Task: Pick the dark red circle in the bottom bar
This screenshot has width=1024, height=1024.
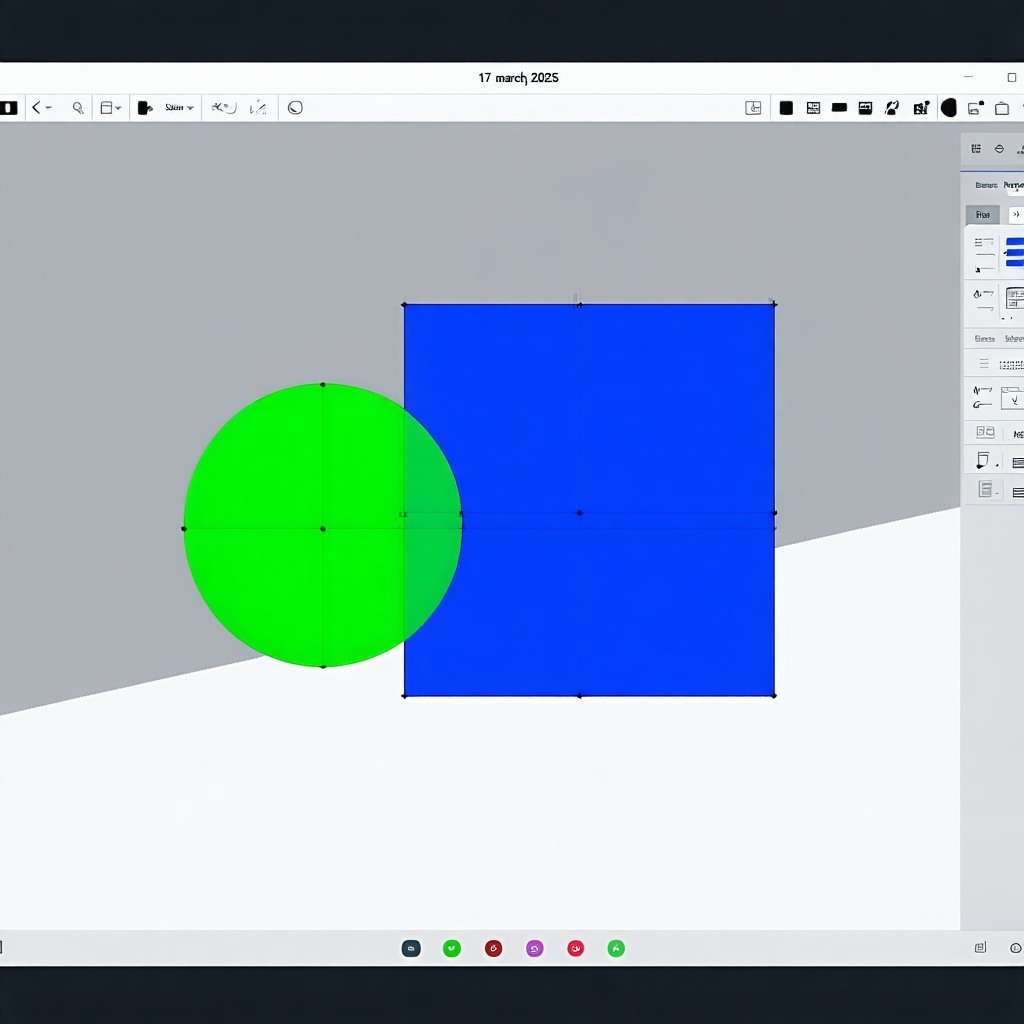Action: pos(493,948)
